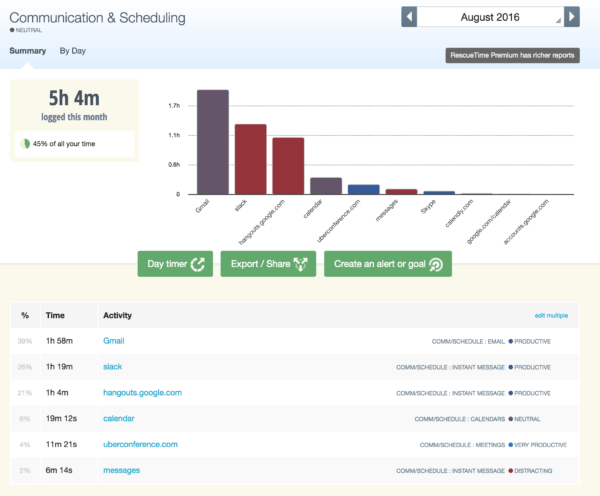Go to previous month arrow
The width and height of the screenshot is (600, 496).
tap(409, 17)
